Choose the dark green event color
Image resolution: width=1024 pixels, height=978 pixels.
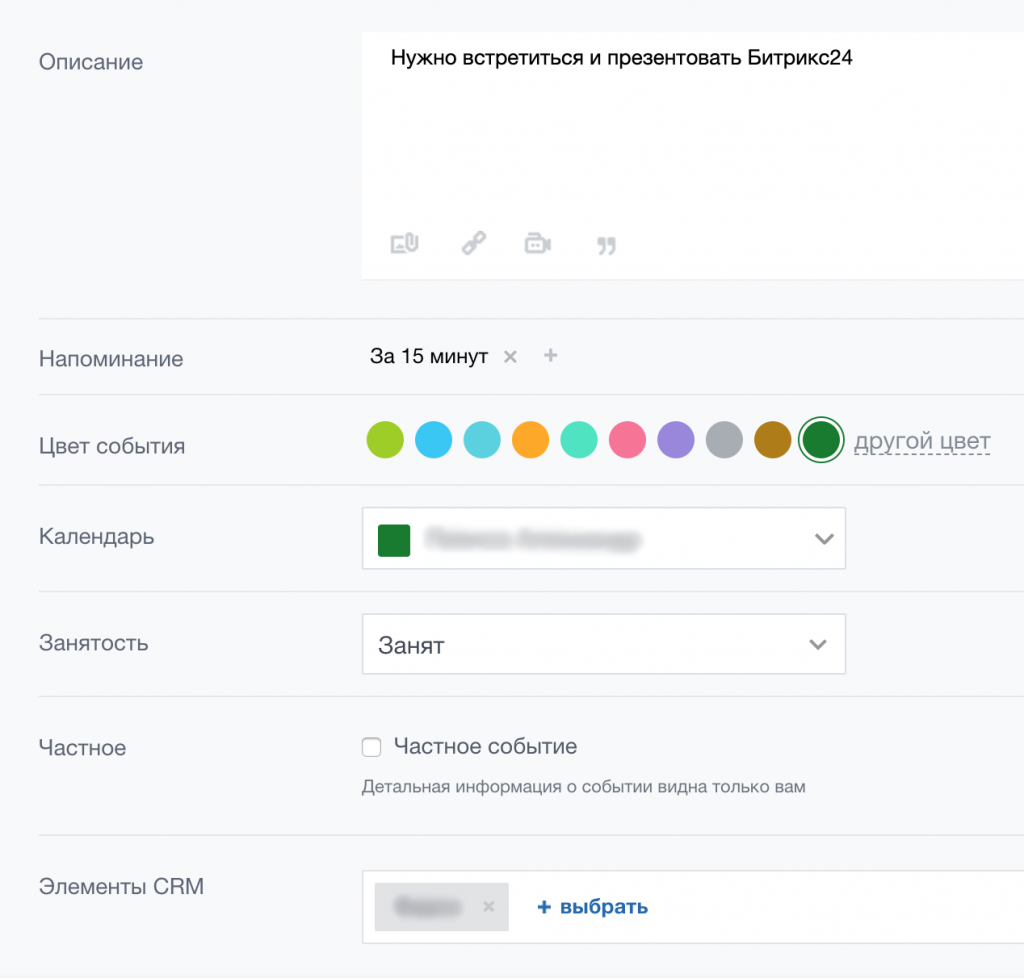pyautogui.click(x=820, y=440)
